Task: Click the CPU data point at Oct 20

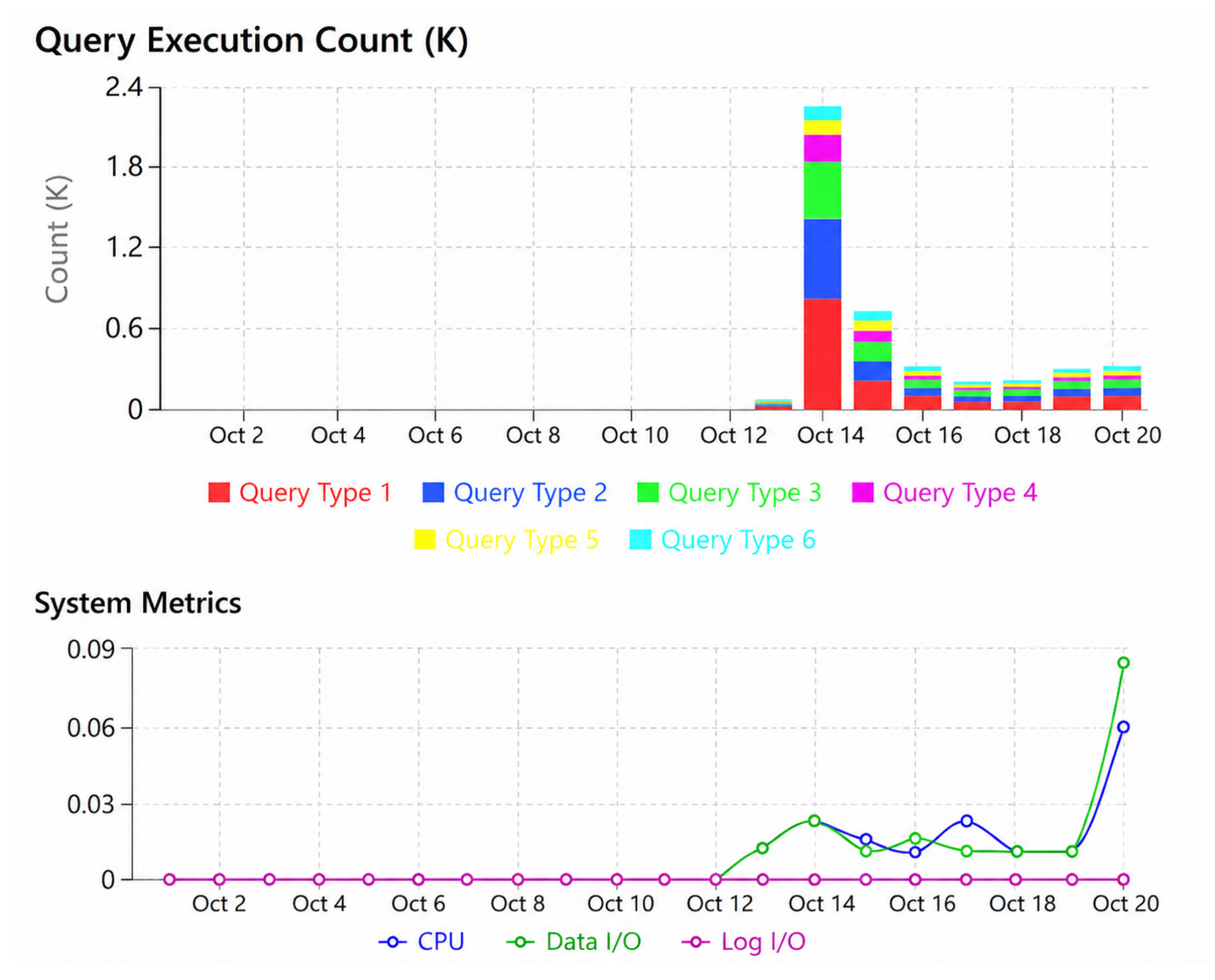Action: [1123, 727]
